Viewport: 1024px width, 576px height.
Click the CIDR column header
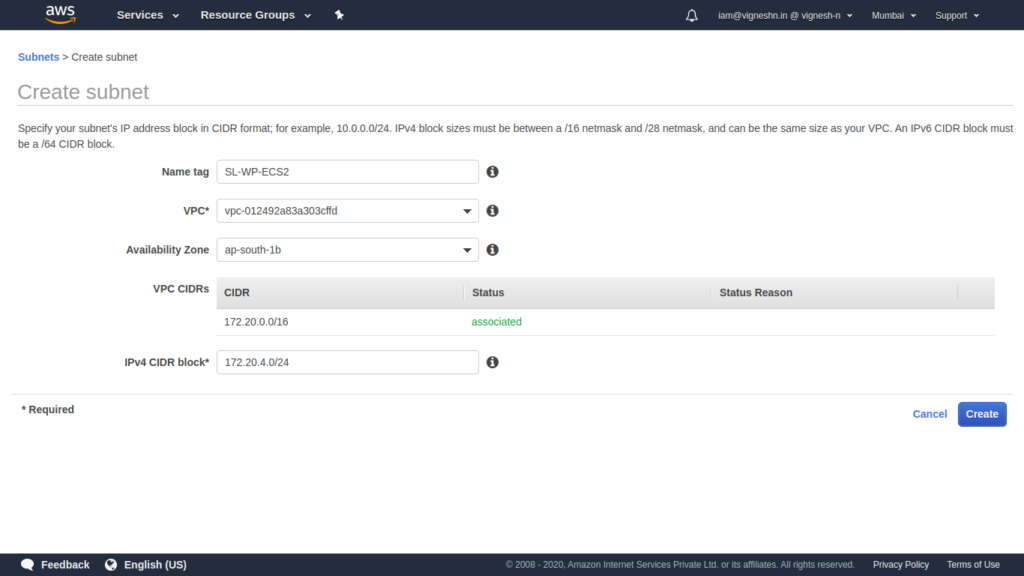point(237,293)
